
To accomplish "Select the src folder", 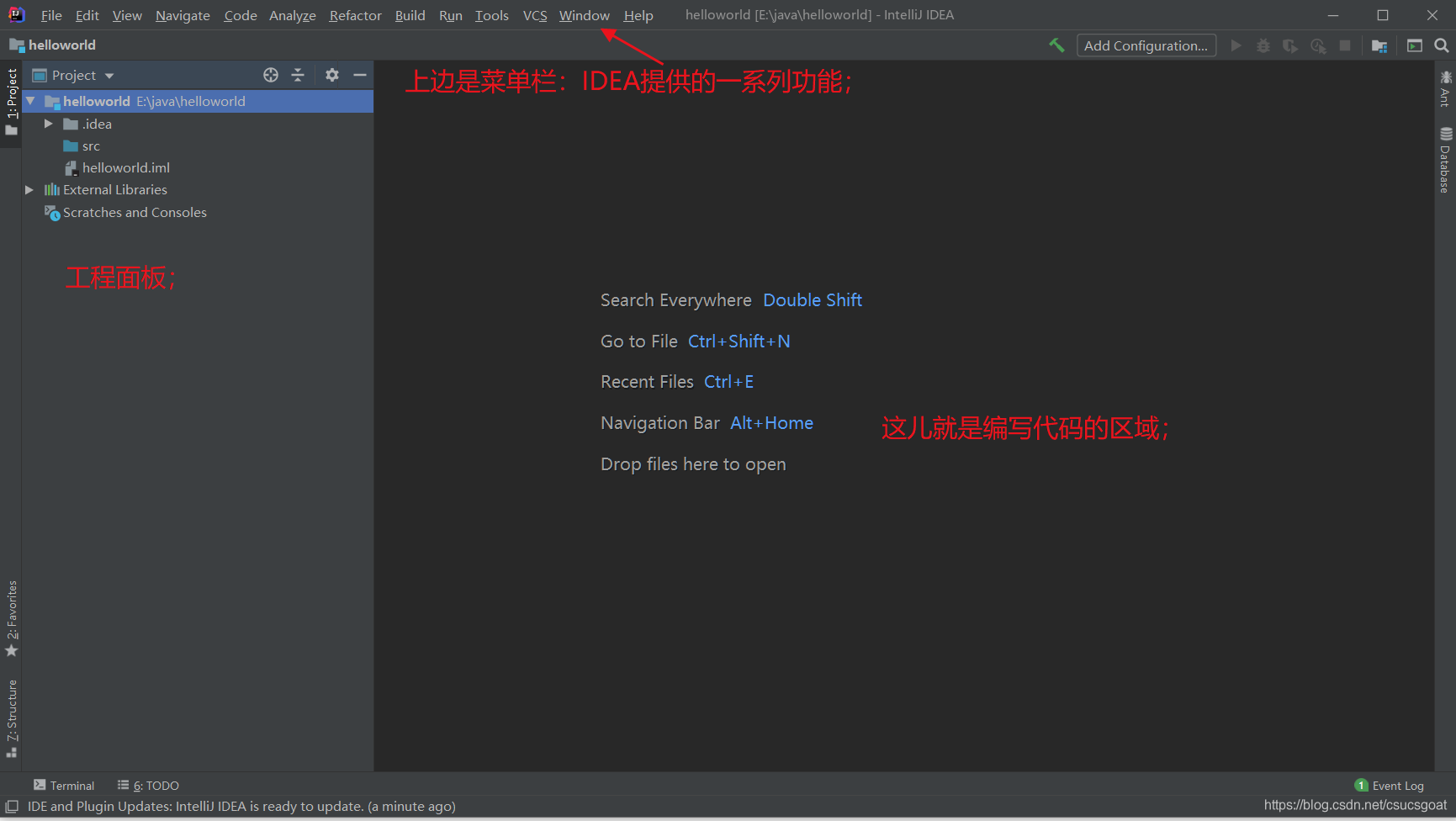I will pyautogui.click(x=82, y=146).
